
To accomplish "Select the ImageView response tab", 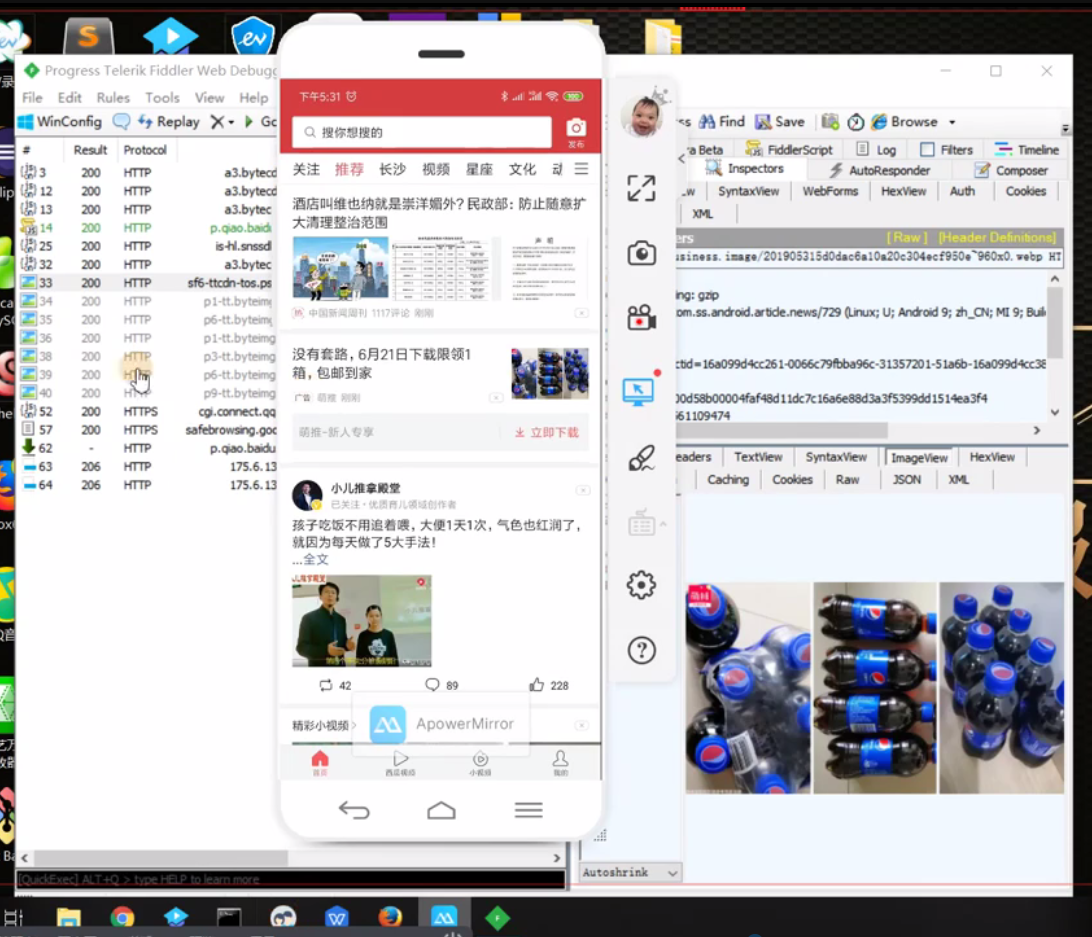I will [x=919, y=457].
